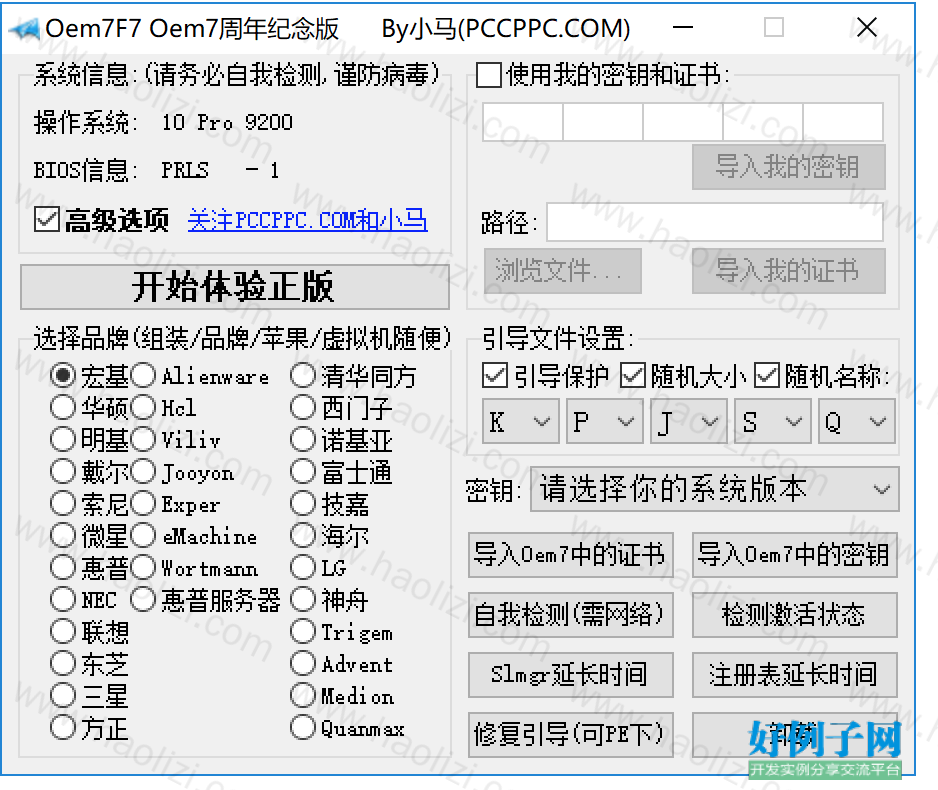Select the 神舟 radio button
Viewport: 938px width, 790px height.
click(x=303, y=599)
